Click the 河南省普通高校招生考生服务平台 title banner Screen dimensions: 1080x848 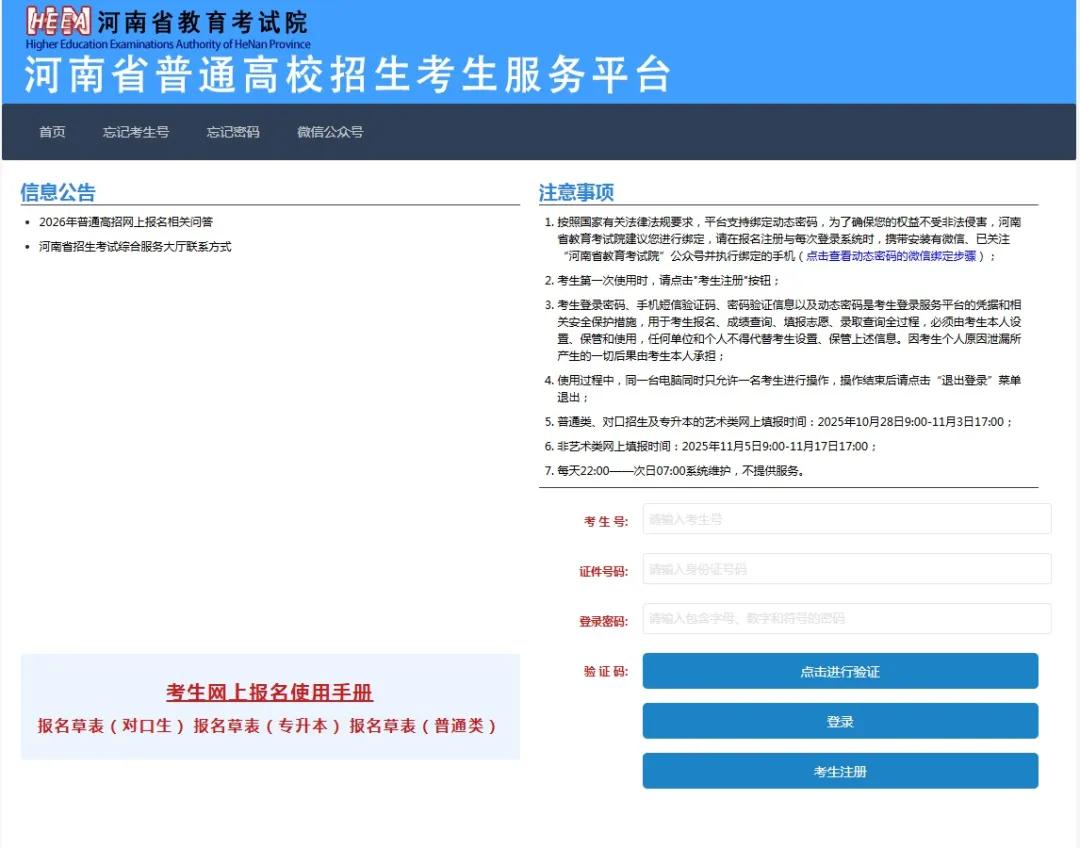pyautogui.click(x=346, y=76)
